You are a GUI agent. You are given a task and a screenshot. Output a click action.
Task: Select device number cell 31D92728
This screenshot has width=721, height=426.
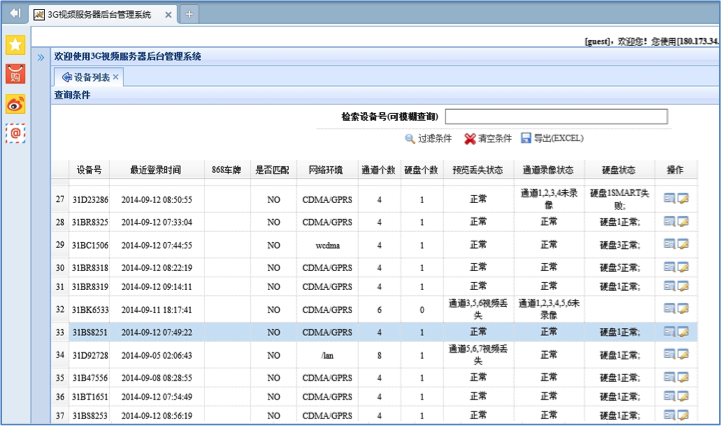90,355
